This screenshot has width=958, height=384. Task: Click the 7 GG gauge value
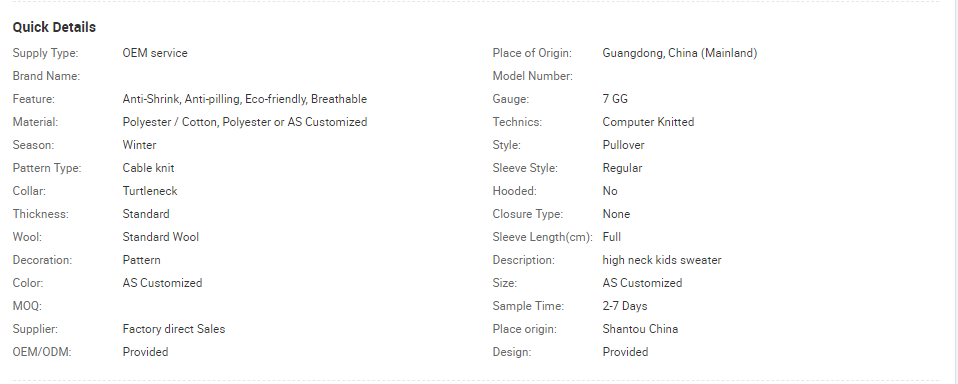[x=615, y=99]
